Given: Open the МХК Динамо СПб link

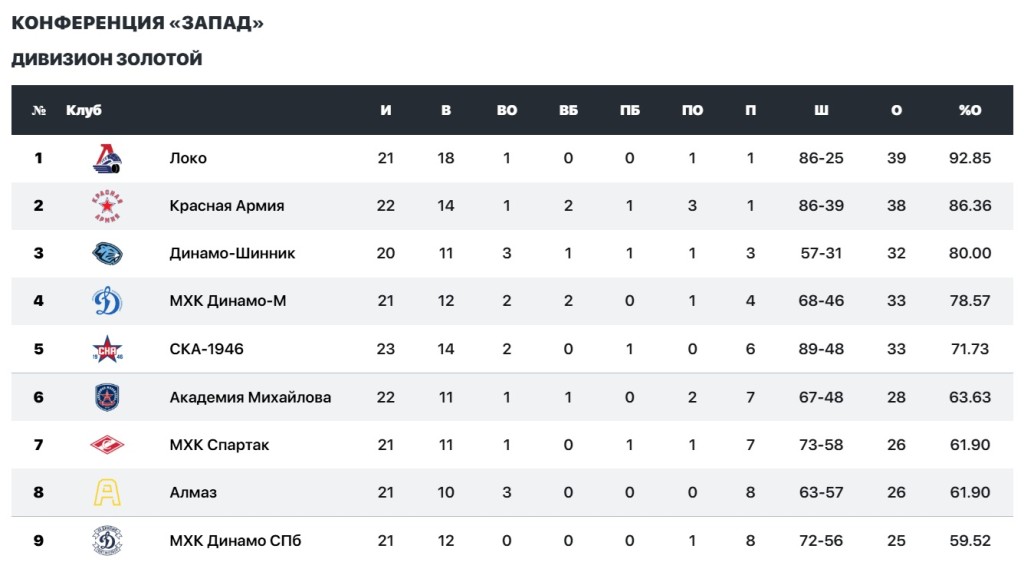Looking at the screenshot, I should [235, 541].
